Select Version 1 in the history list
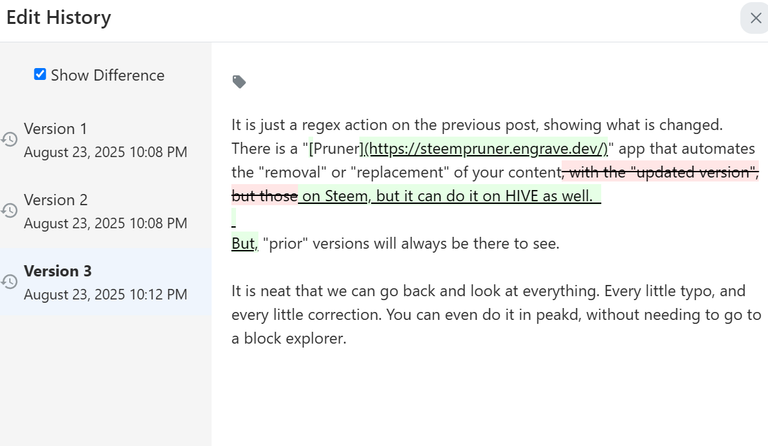 (x=105, y=140)
